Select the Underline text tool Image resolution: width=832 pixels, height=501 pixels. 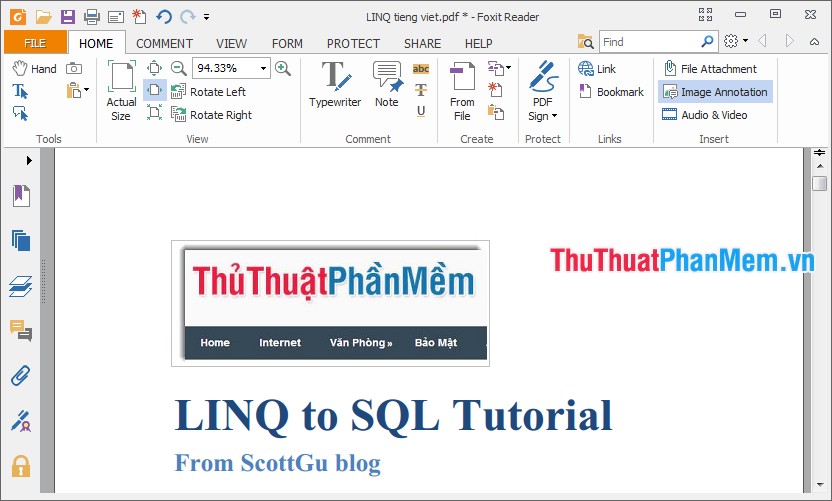coord(421,111)
